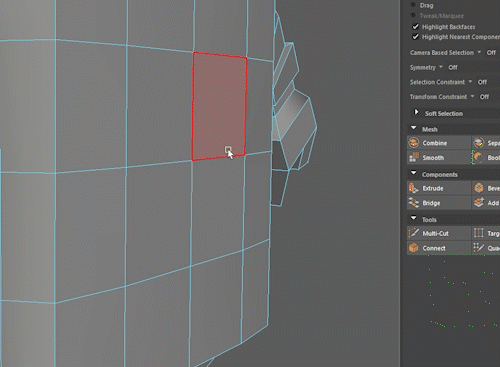Collapse the Components section
The width and height of the screenshot is (500, 367).
point(414,173)
